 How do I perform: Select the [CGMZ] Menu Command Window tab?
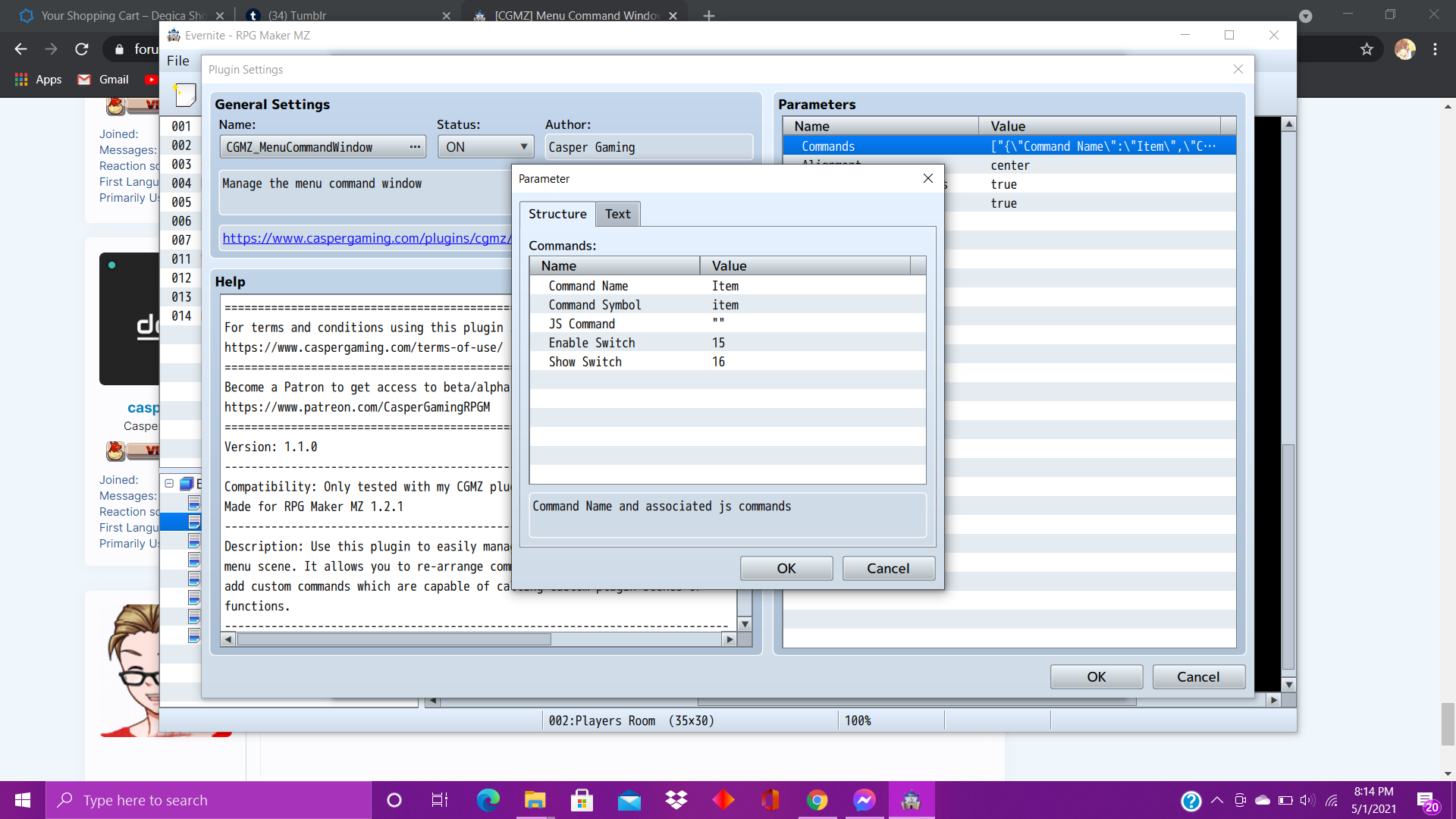(575, 15)
